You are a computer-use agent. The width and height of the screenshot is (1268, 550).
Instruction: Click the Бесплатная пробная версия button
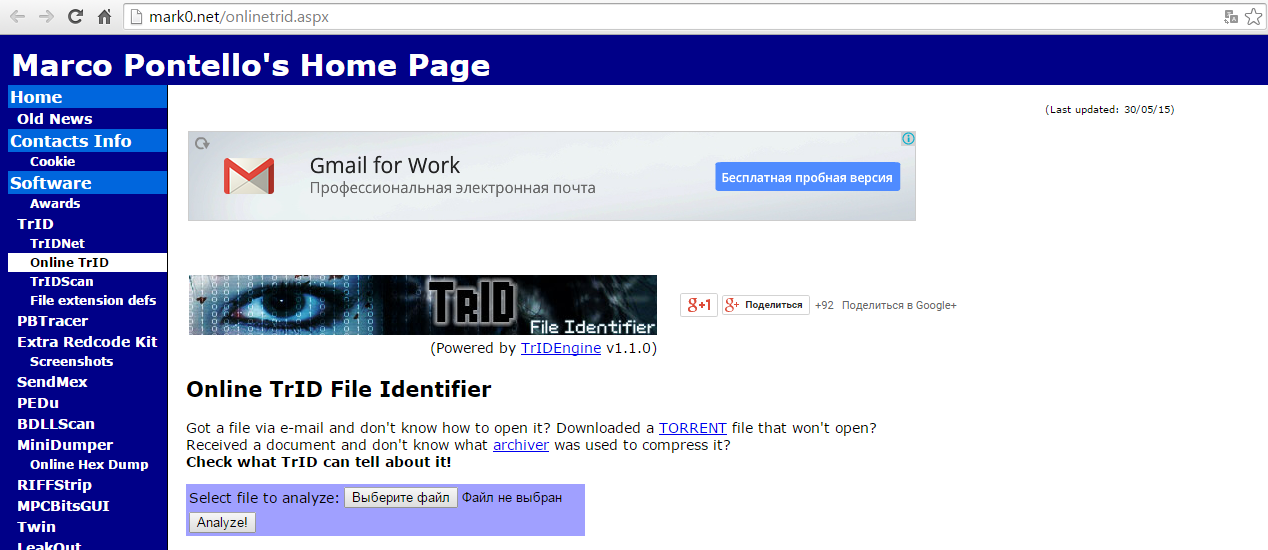click(x=807, y=177)
